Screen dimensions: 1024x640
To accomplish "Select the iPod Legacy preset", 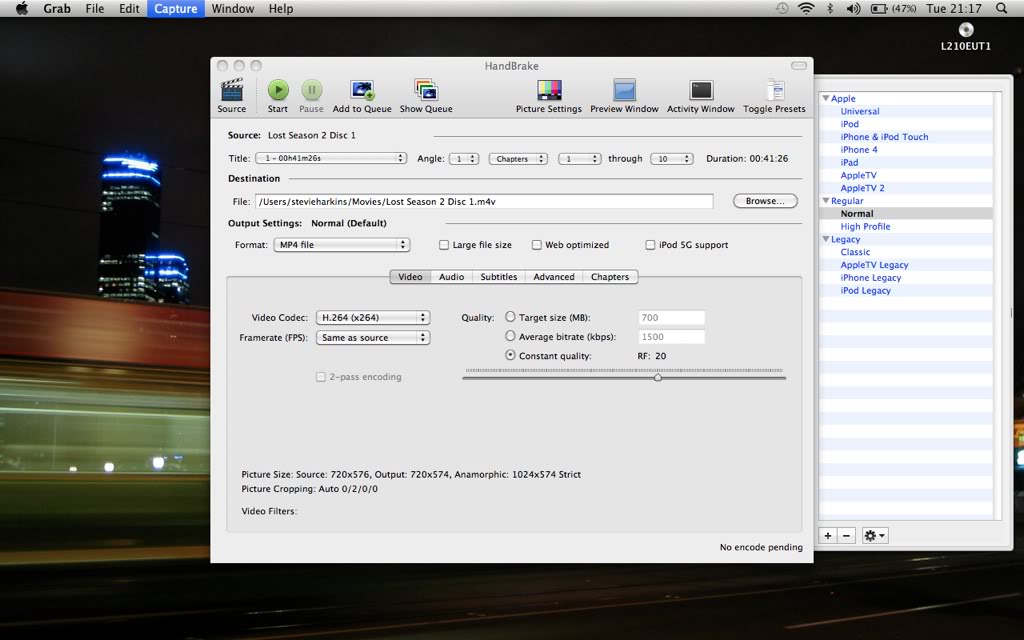I will pos(865,291).
